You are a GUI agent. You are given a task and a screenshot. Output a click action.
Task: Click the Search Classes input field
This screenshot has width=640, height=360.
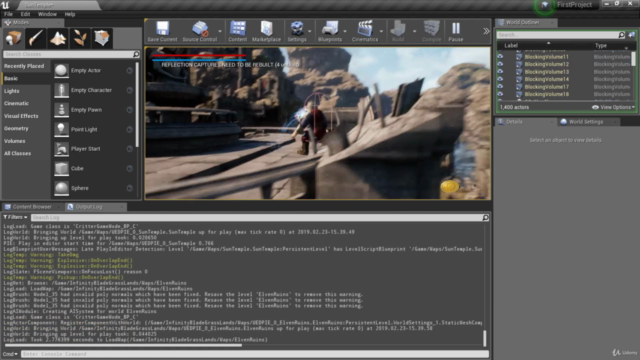71,54
